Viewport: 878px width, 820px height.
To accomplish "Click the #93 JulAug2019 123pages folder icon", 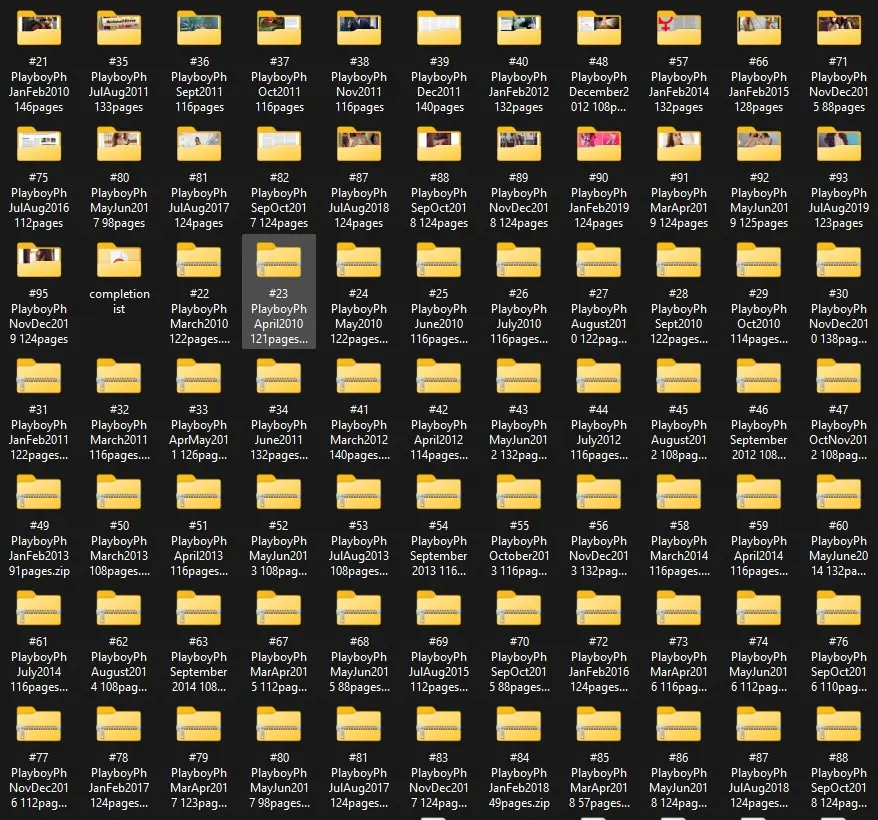I will [x=839, y=145].
